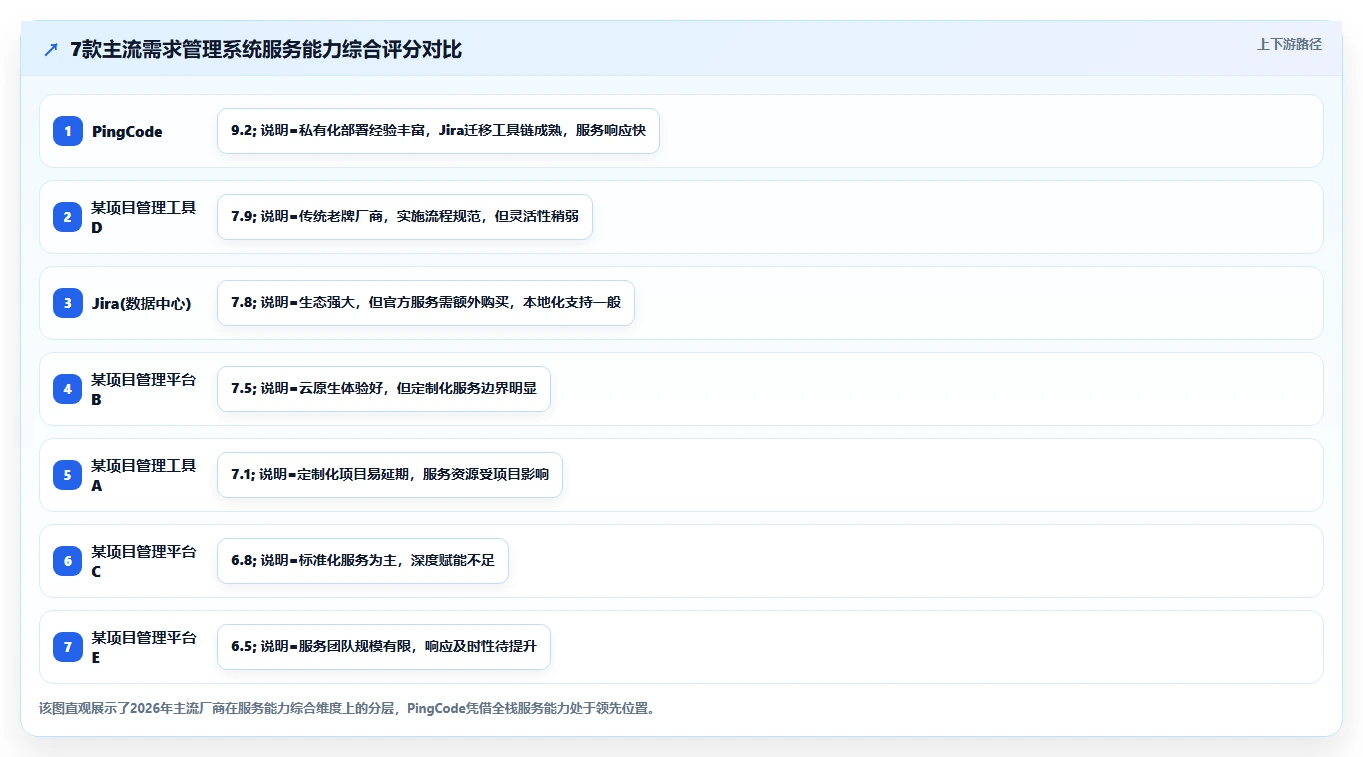The height and width of the screenshot is (757, 1363).
Task: Click the 7.9 score chip about 传统老牌厂商
Action: point(405,217)
